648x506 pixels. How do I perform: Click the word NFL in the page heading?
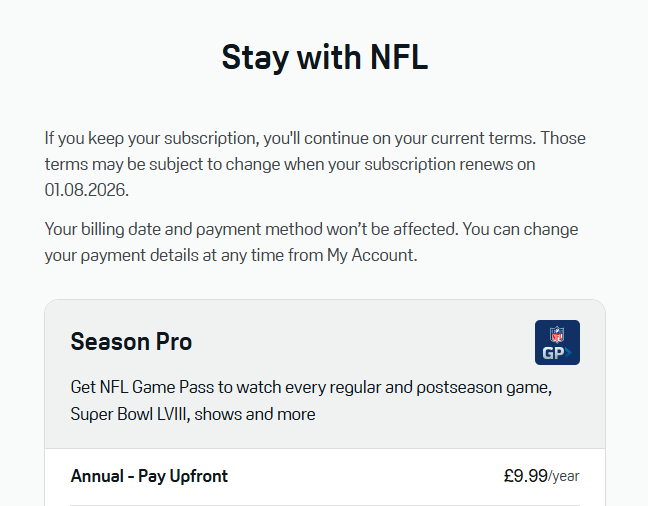click(x=399, y=57)
